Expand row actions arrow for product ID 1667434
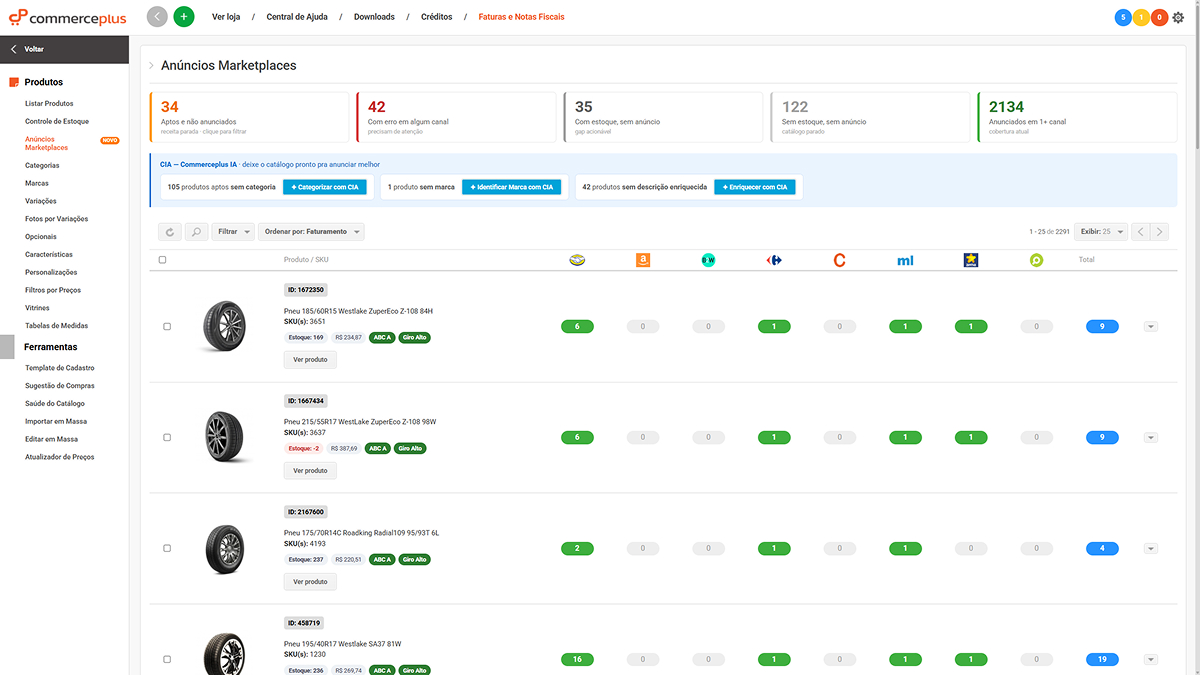Image resolution: width=1200 pixels, height=675 pixels. [x=1151, y=438]
